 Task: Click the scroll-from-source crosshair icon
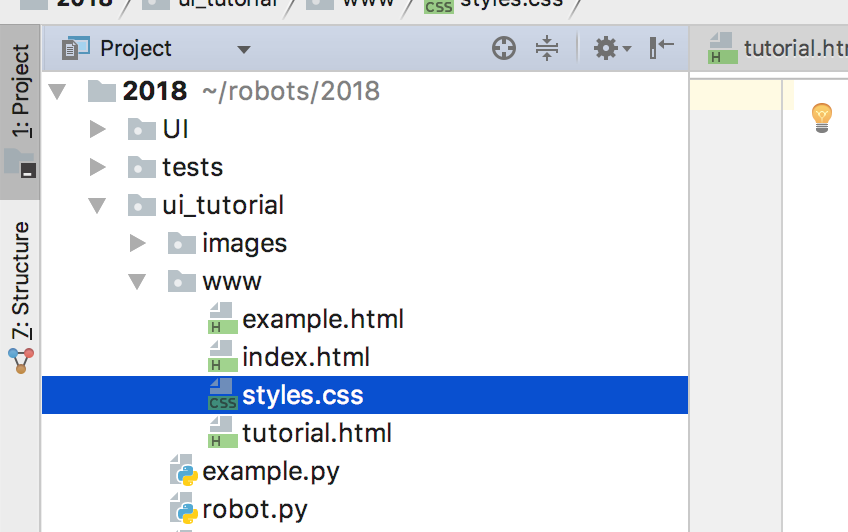click(x=504, y=48)
